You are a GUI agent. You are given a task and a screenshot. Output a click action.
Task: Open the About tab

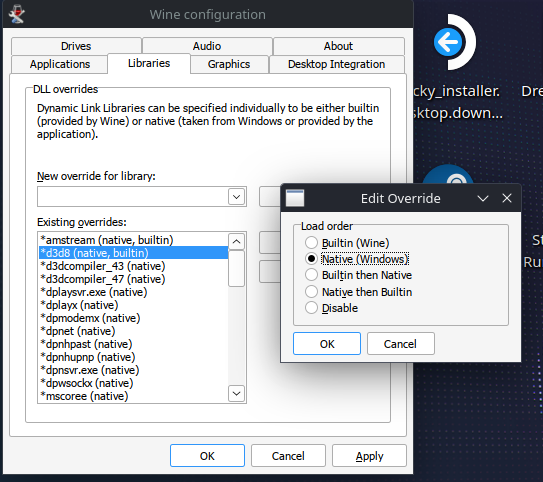338,46
